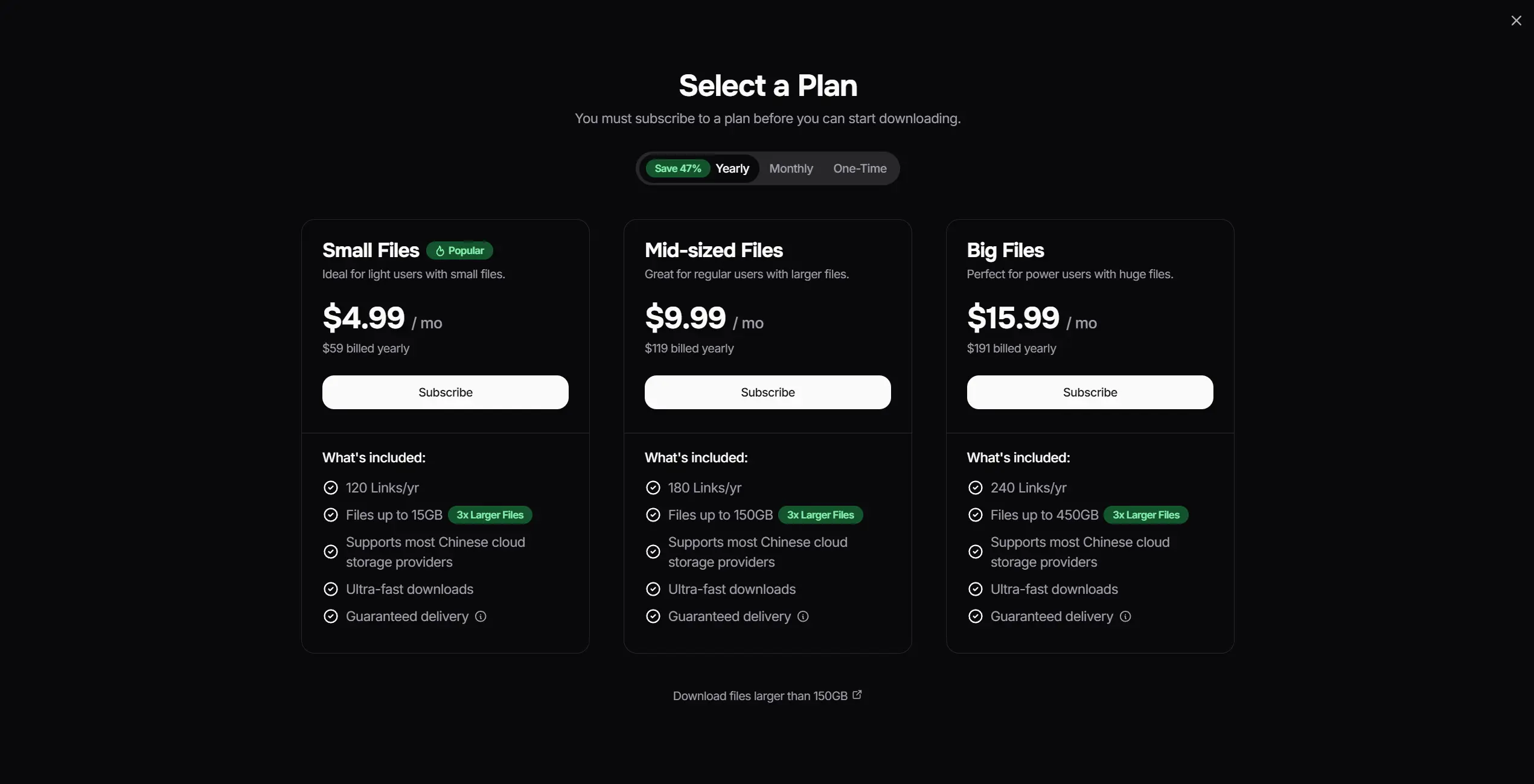Click the flame icon in the Popular badge

pyautogui.click(x=440, y=250)
